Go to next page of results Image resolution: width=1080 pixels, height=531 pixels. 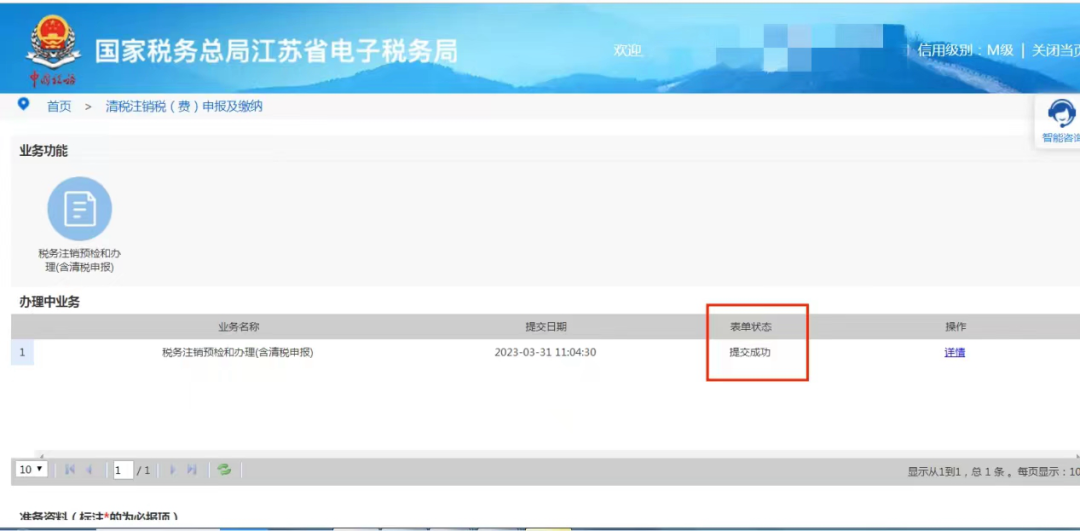coord(172,469)
